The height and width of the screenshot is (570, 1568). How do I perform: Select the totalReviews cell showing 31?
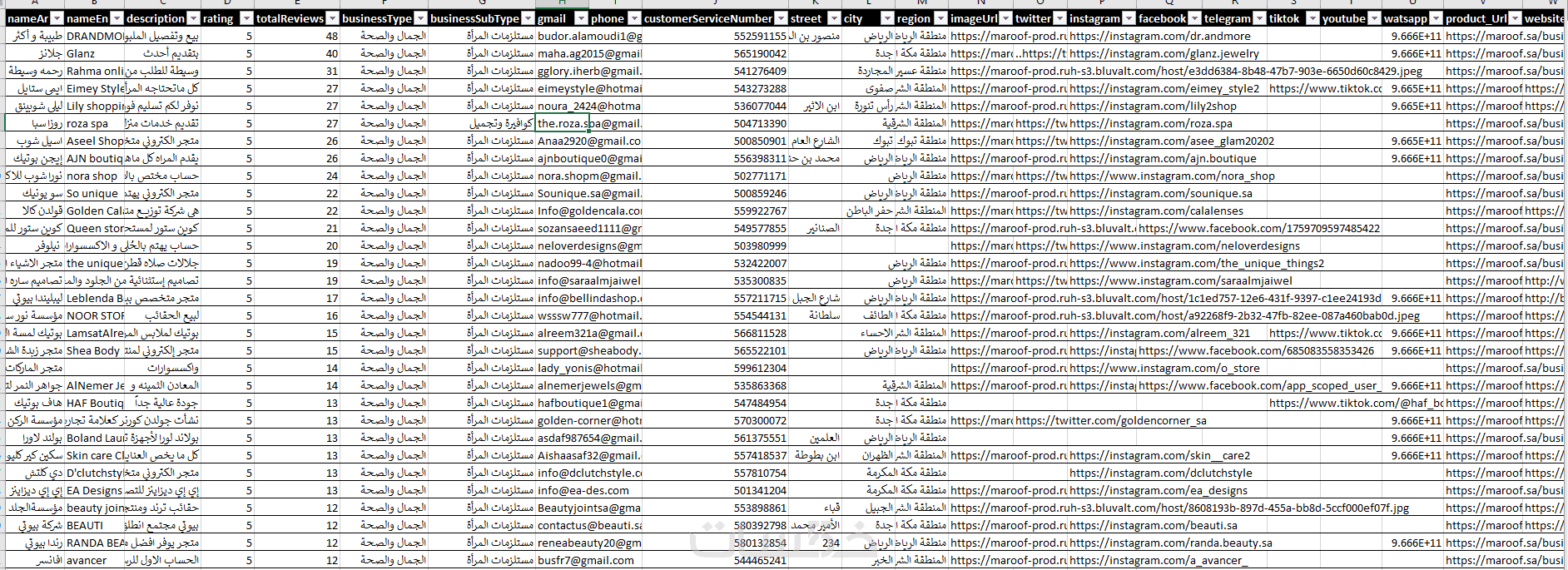point(297,71)
